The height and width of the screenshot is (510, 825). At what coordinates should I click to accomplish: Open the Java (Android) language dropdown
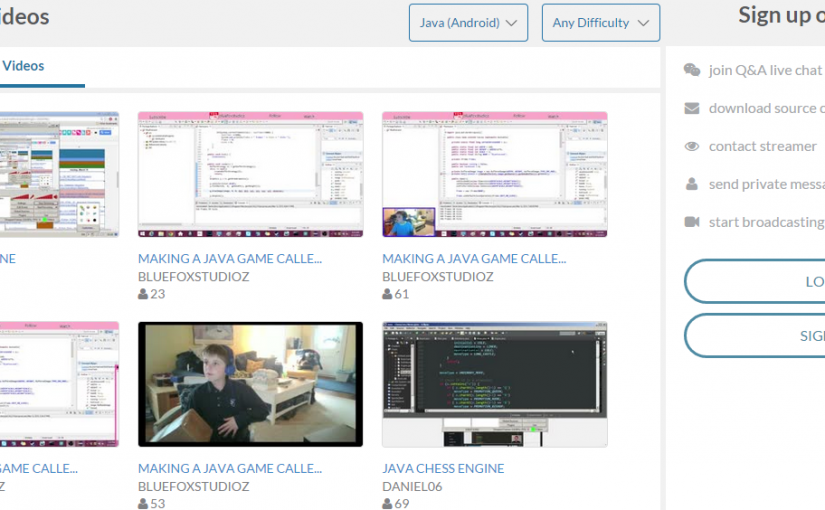[468, 23]
